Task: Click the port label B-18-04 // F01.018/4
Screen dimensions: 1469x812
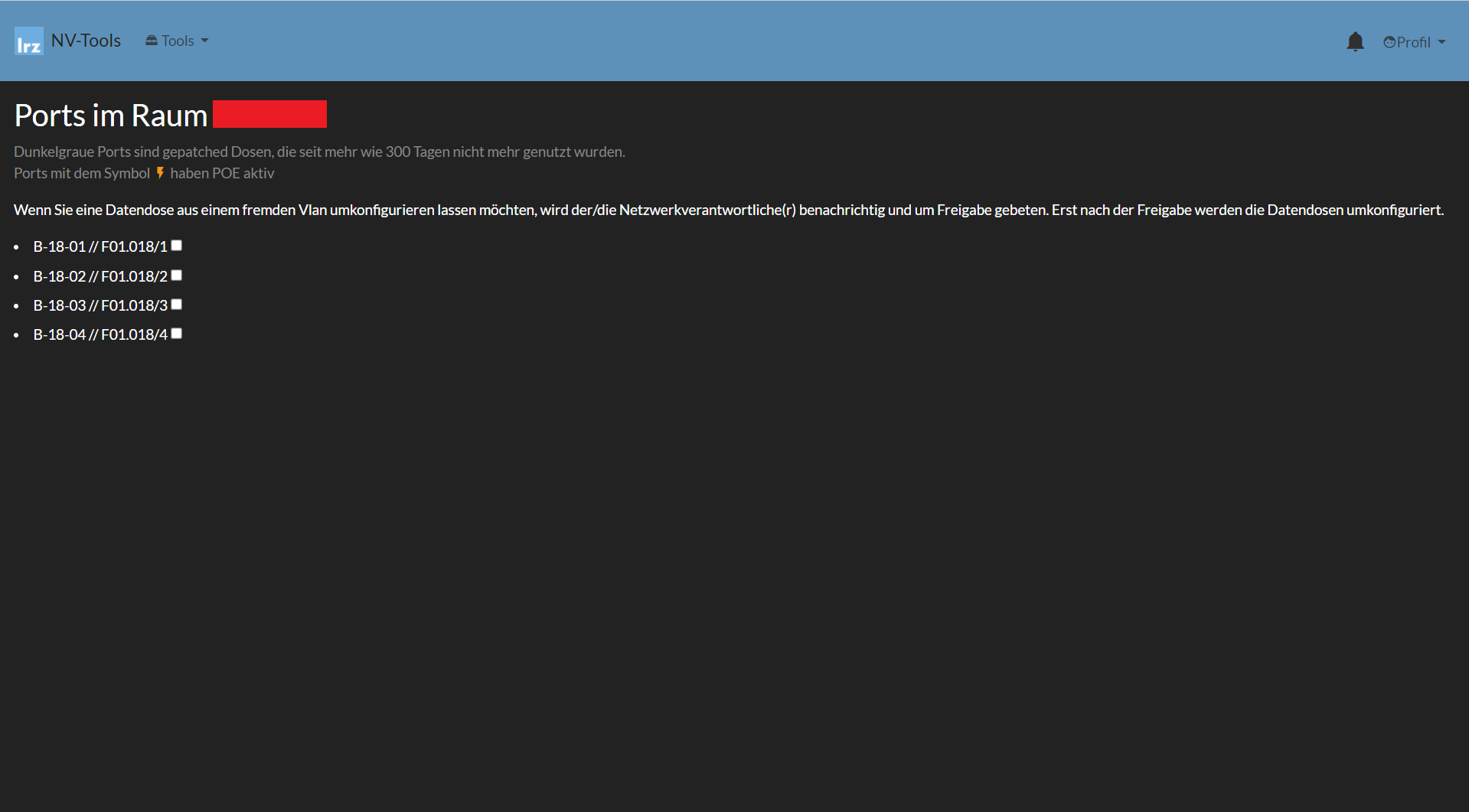Action: (100, 334)
